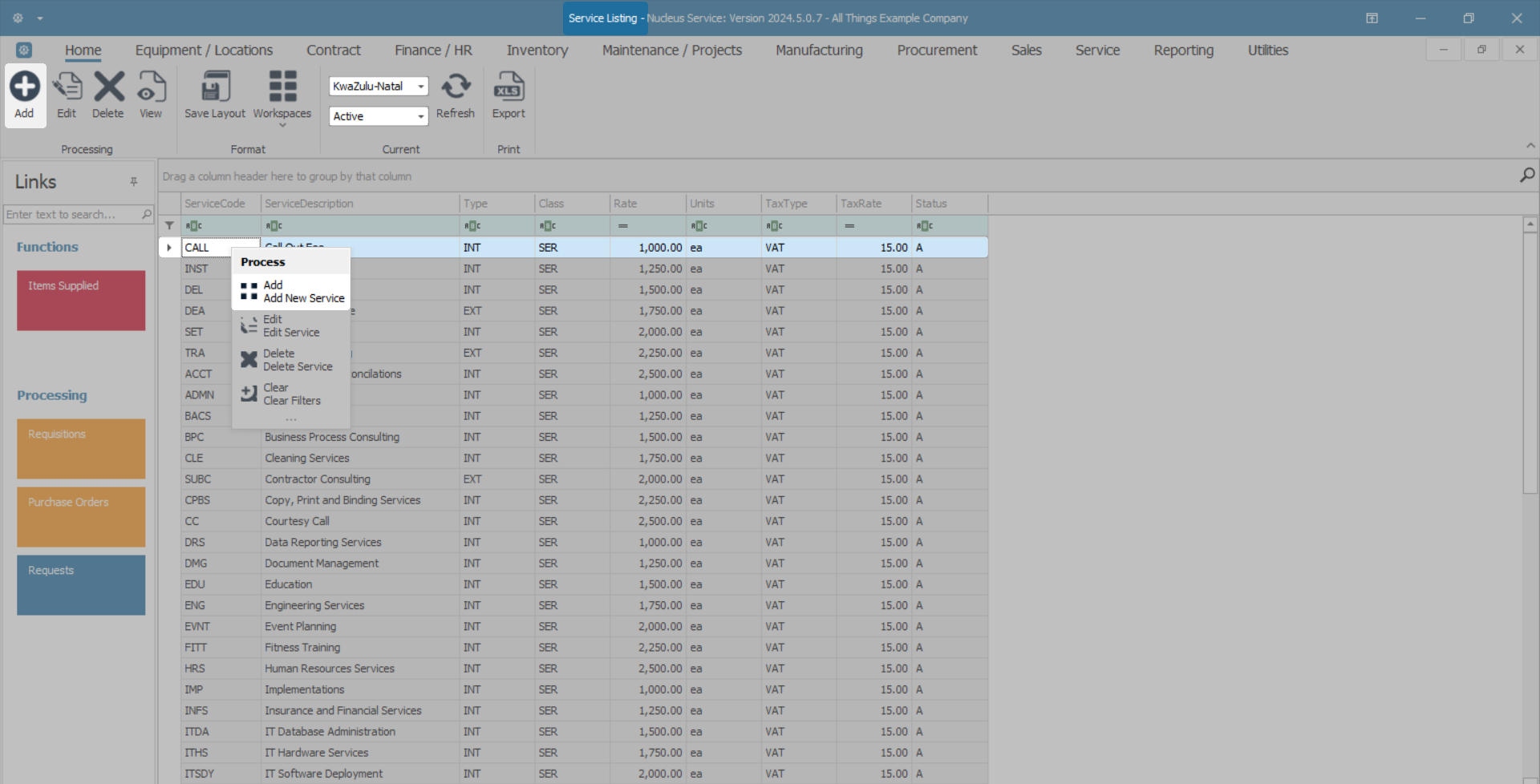This screenshot has width=1540, height=784.
Task: Sort by the ServiceCode column header
Action: (x=221, y=204)
